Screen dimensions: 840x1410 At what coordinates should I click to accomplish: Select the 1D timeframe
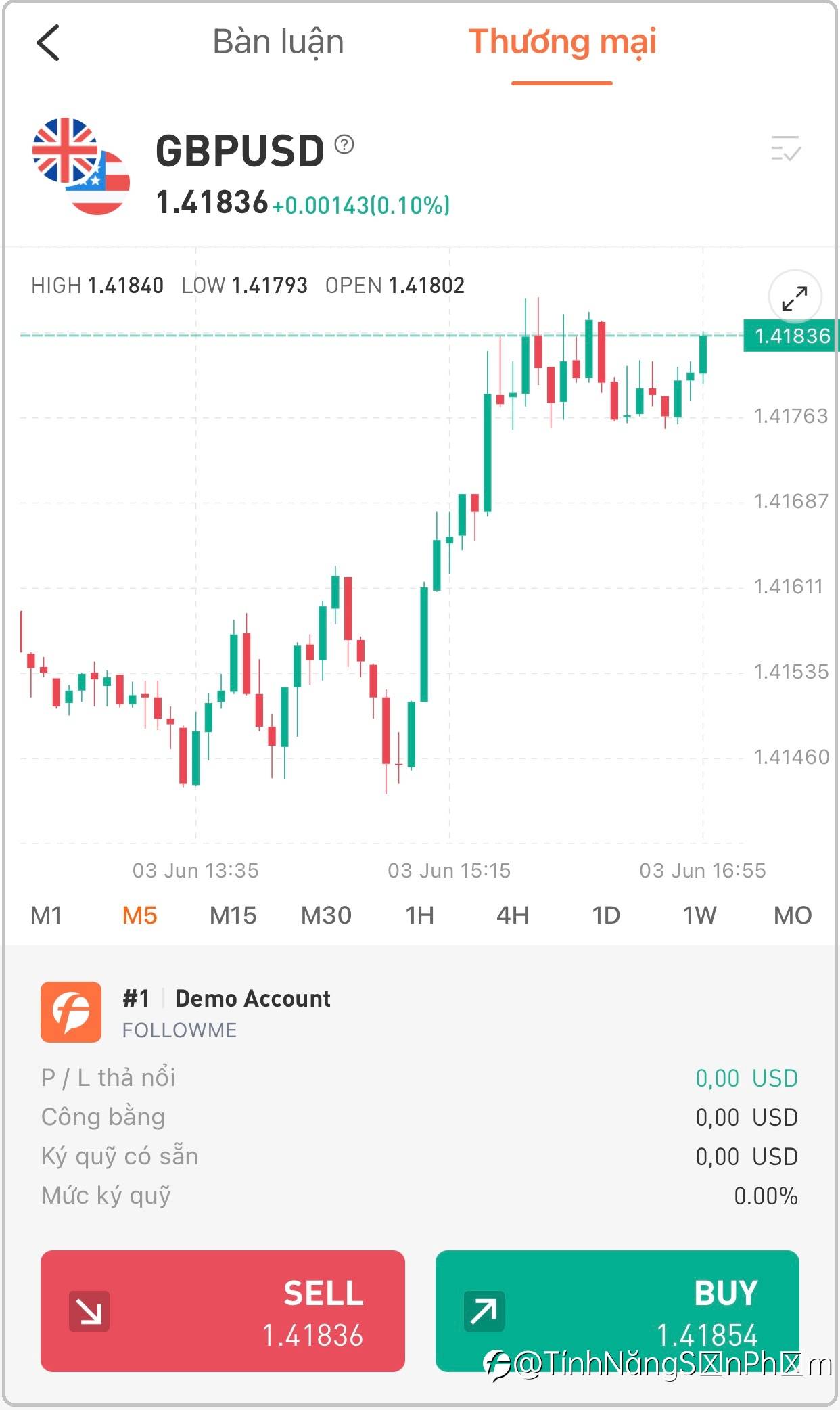606,915
